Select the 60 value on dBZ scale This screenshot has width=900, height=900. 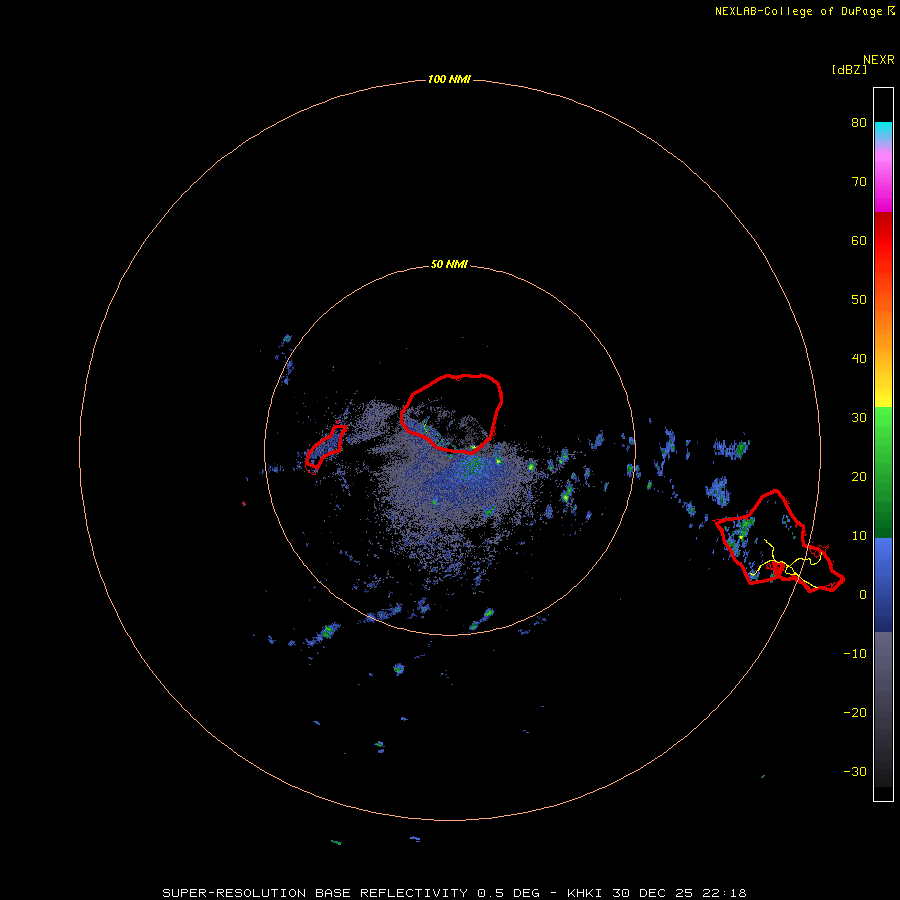pyautogui.click(x=859, y=240)
